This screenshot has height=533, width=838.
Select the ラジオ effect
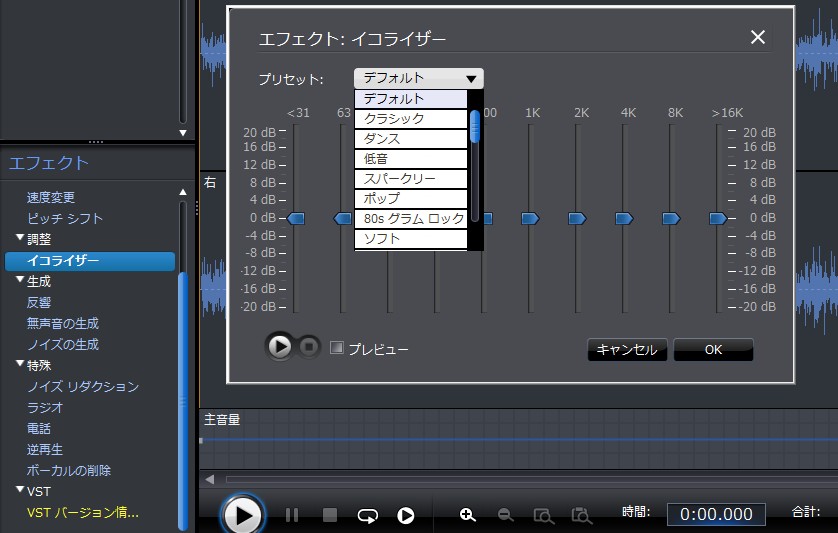click(x=45, y=407)
